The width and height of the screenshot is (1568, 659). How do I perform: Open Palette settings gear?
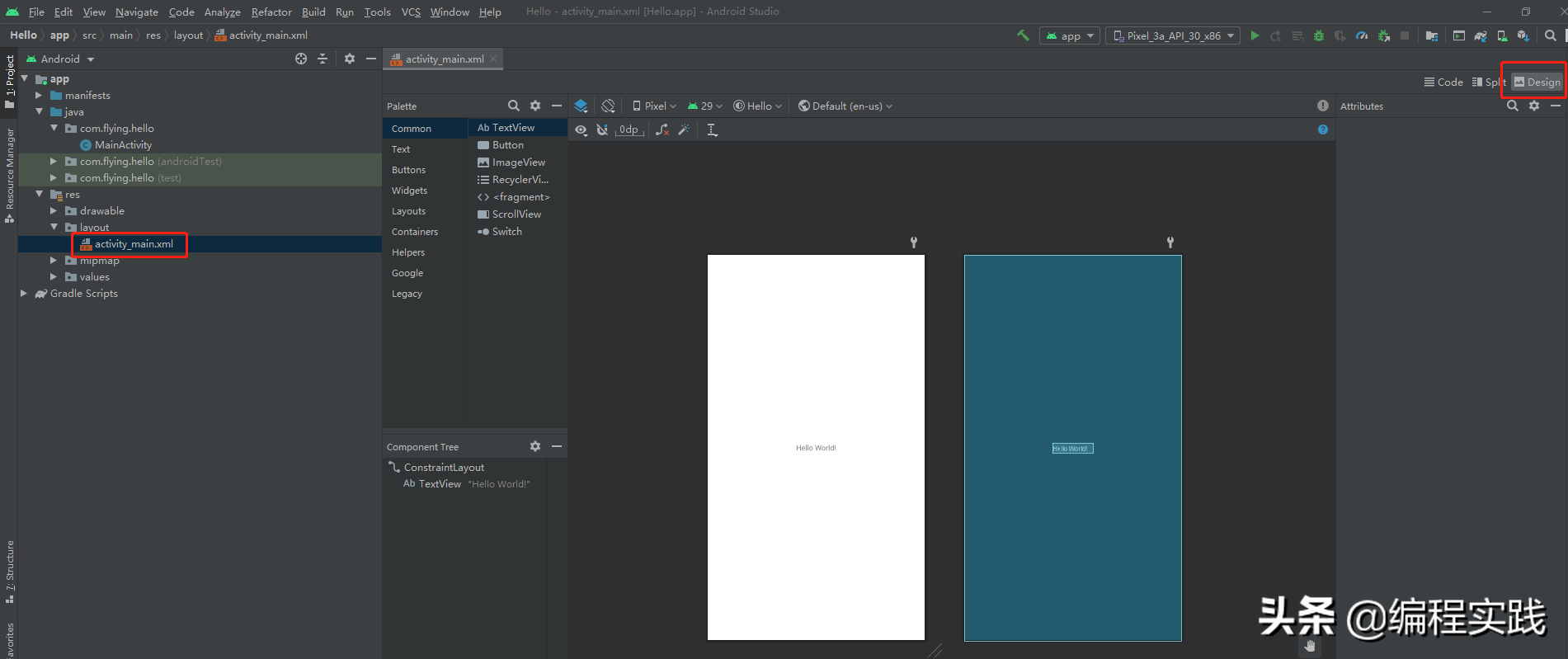pyautogui.click(x=535, y=106)
